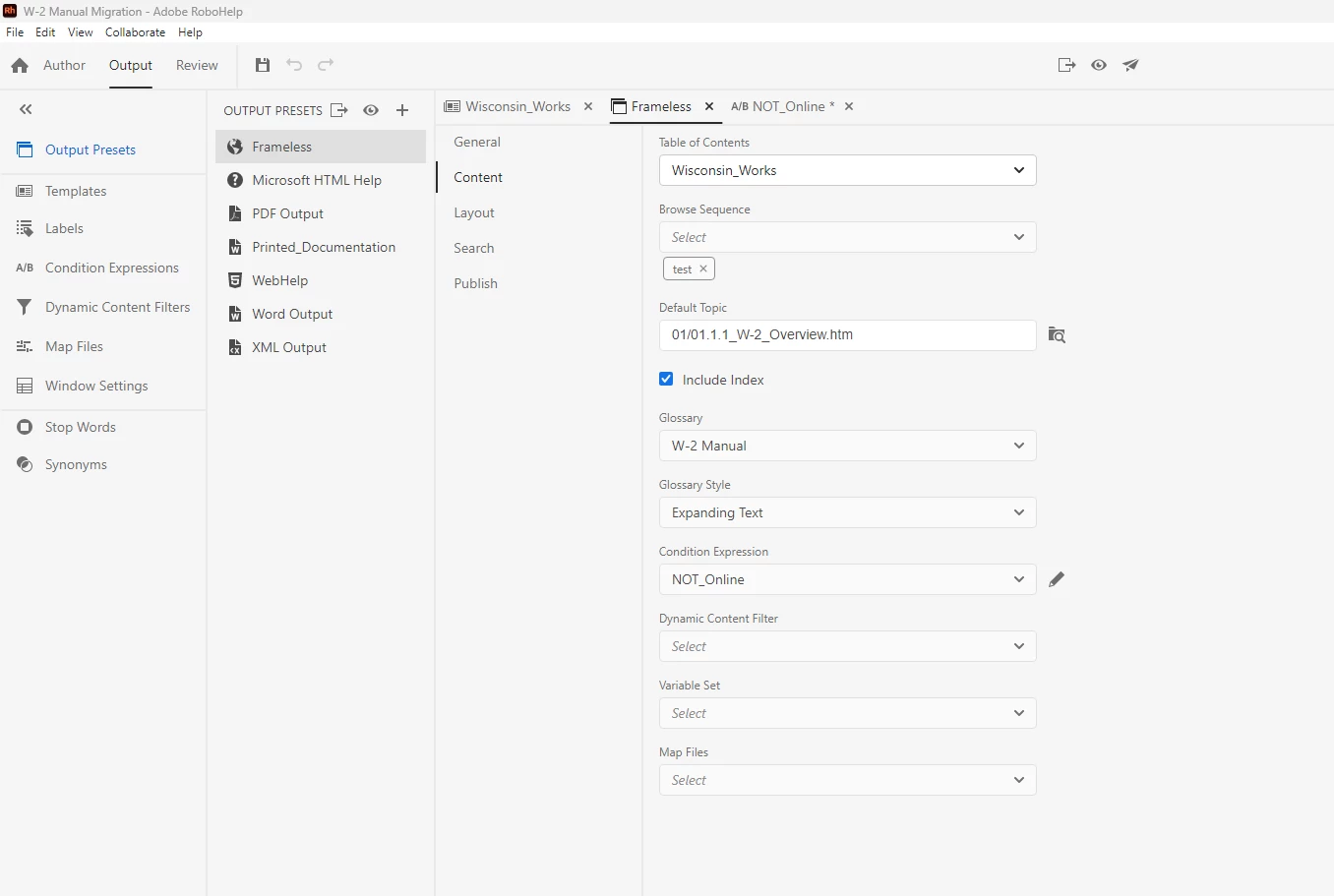This screenshot has height=896, width=1334.
Task: Open the Publish settings section
Action: (x=476, y=283)
